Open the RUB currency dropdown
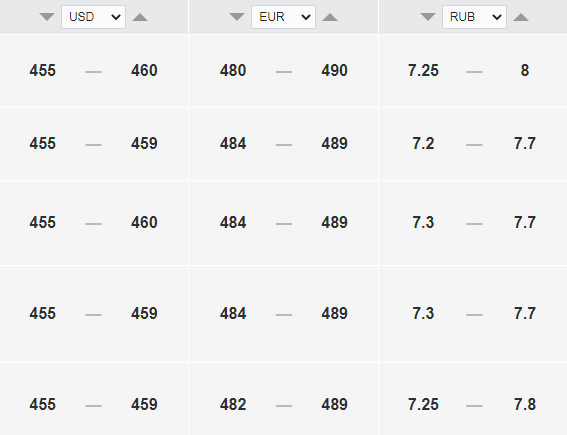The height and width of the screenshot is (435, 567). point(474,17)
